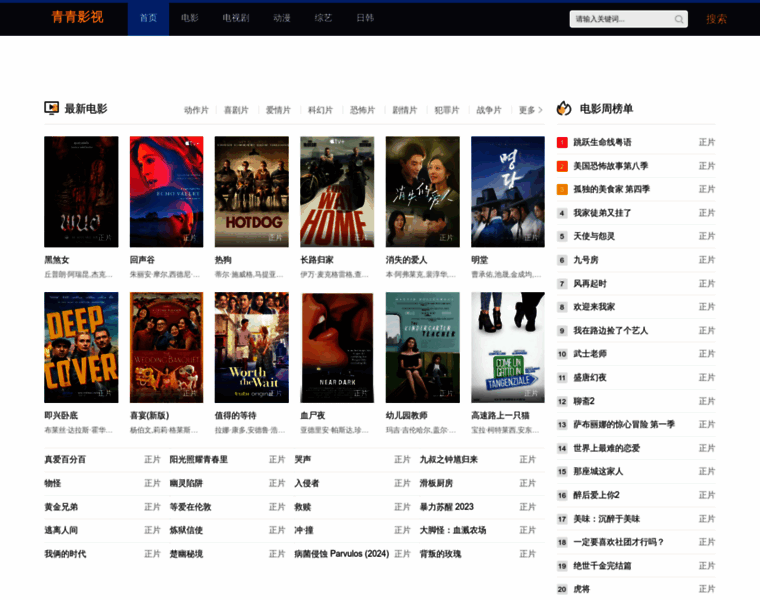Viewport: 760px width, 600px height.
Task: Open the HOTDOG 热狗 poster
Action: (x=252, y=191)
